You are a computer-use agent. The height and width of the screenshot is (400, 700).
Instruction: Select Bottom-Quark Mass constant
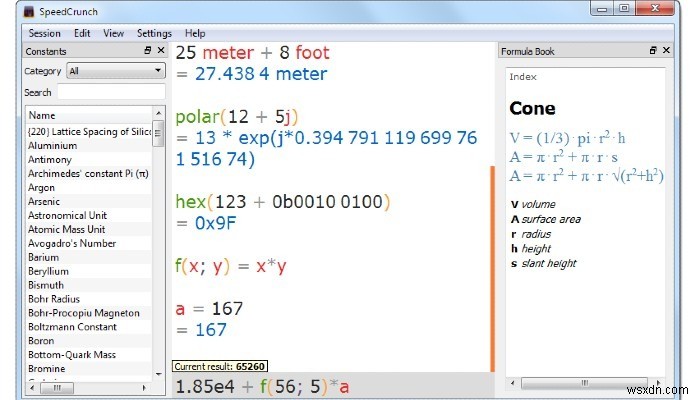pos(89,354)
